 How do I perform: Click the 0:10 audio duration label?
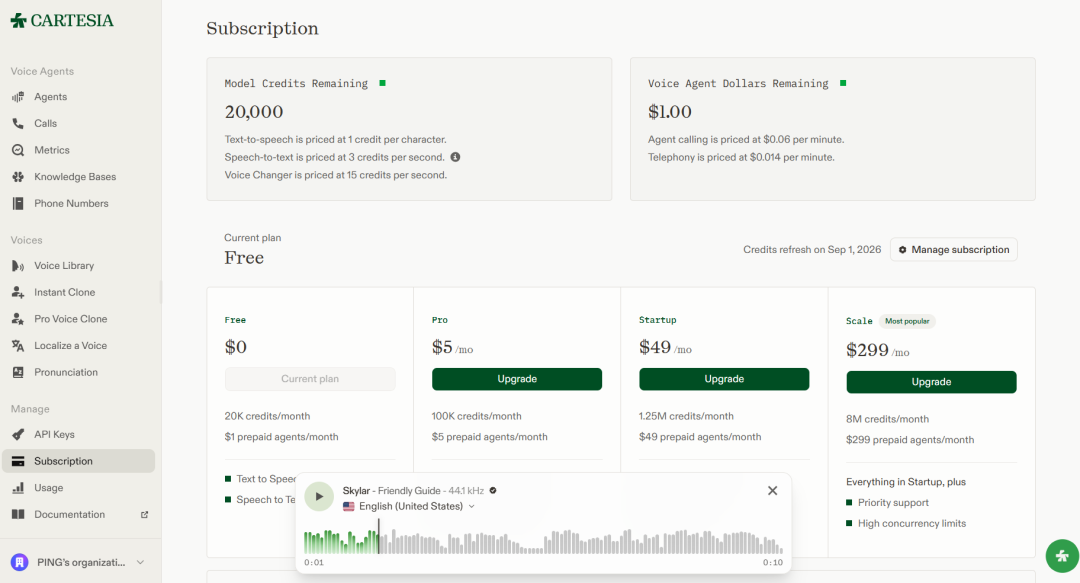tap(773, 563)
